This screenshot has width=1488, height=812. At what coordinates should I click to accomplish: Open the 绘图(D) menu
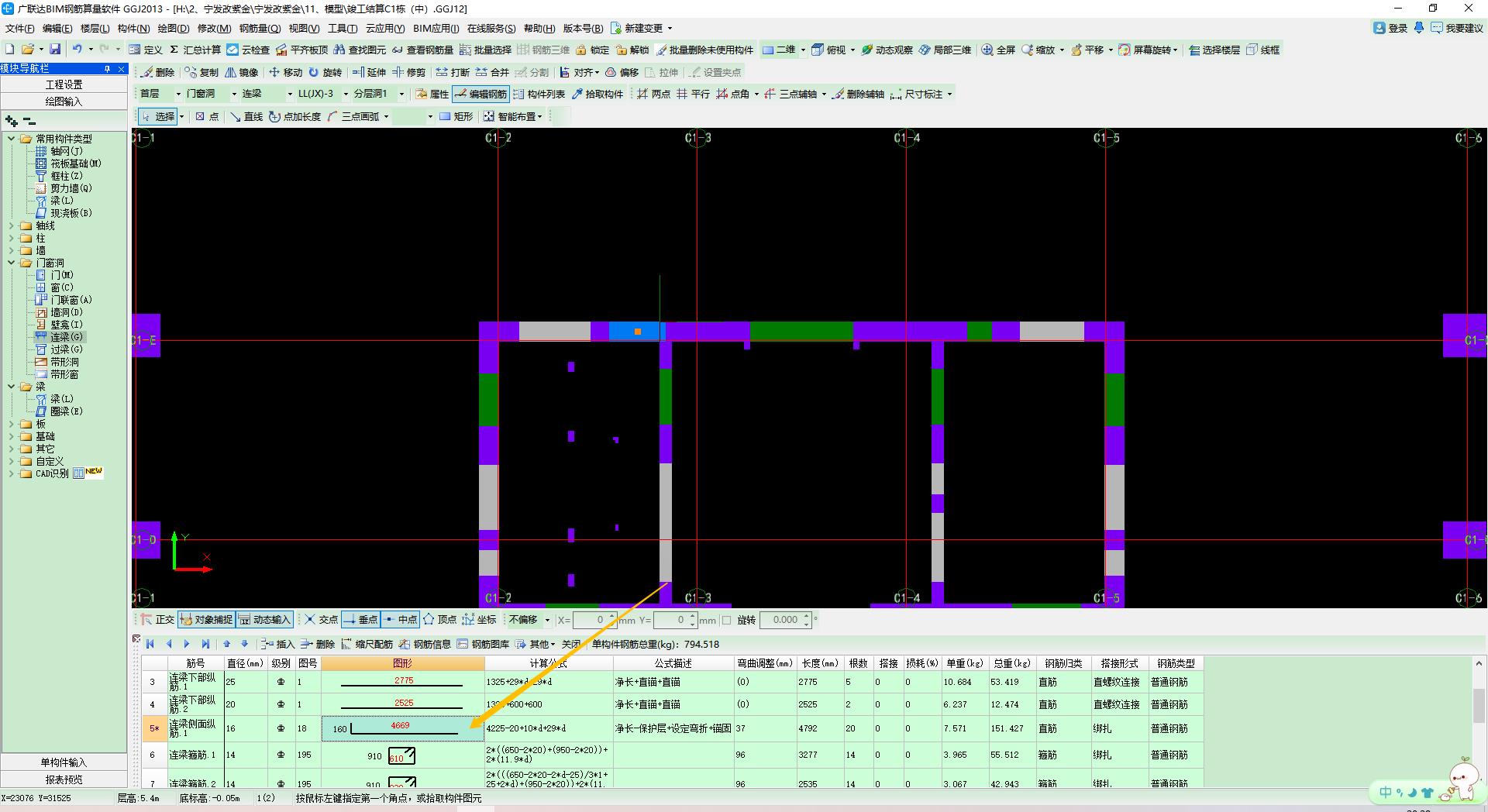pyautogui.click(x=173, y=28)
